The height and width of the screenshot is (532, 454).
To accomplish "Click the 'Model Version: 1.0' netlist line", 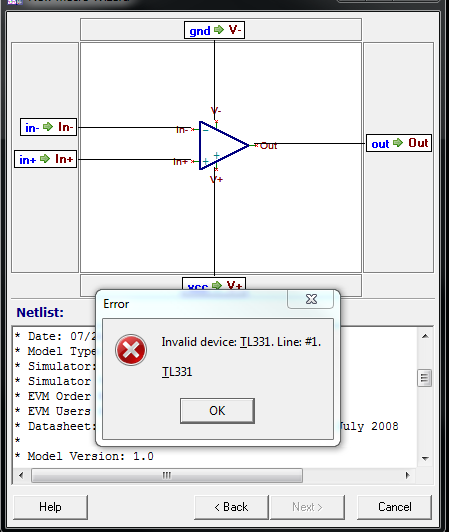I will tap(84, 456).
